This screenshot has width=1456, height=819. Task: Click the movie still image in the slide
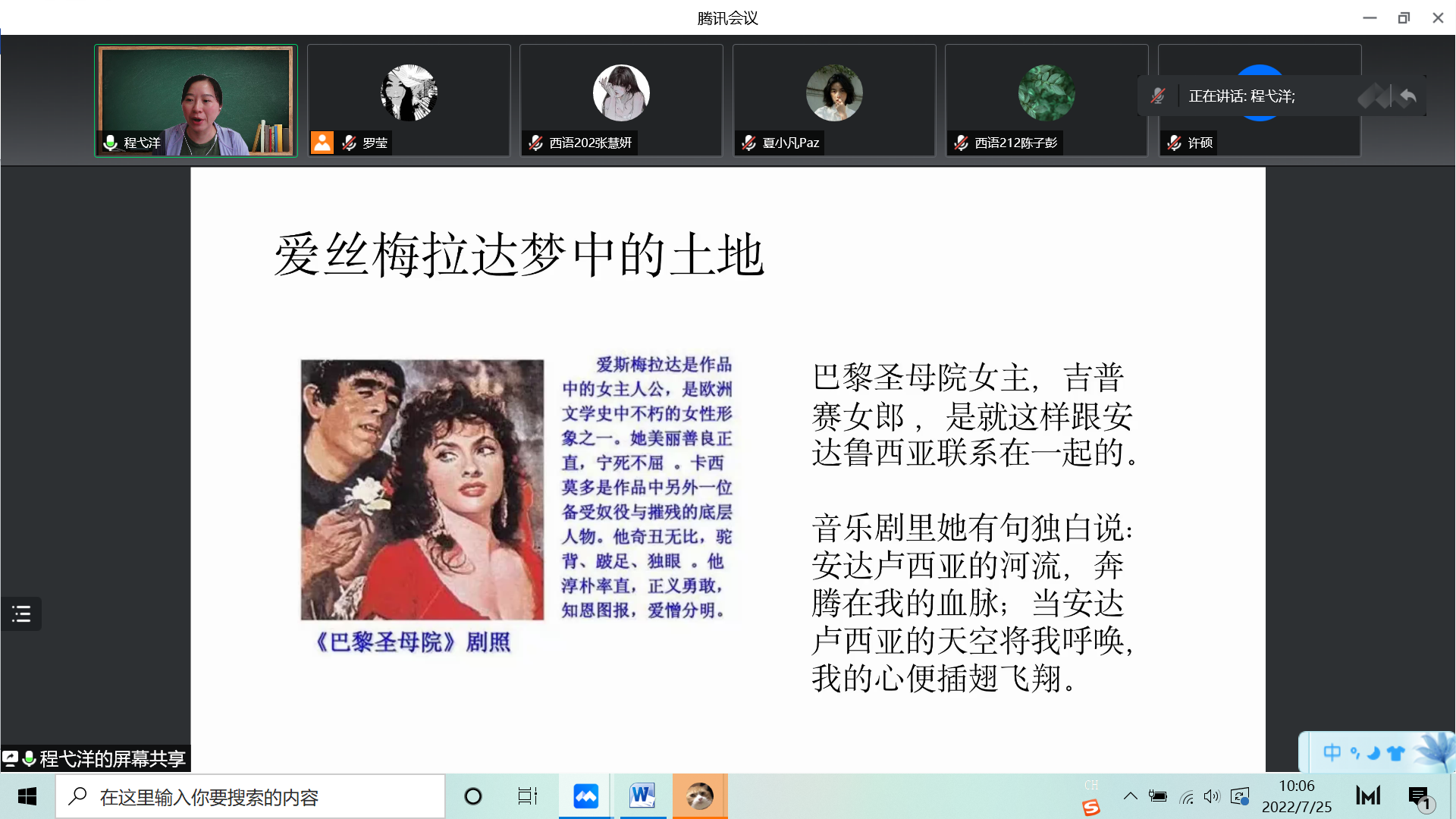click(x=422, y=490)
